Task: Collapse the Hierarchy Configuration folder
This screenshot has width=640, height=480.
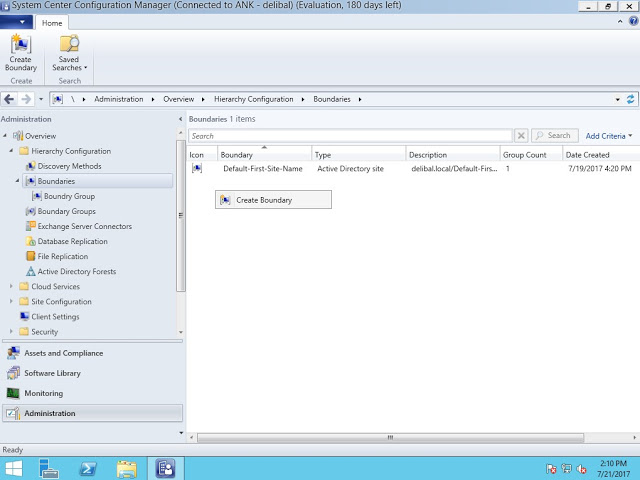Action: pyautogui.click(x=12, y=151)
